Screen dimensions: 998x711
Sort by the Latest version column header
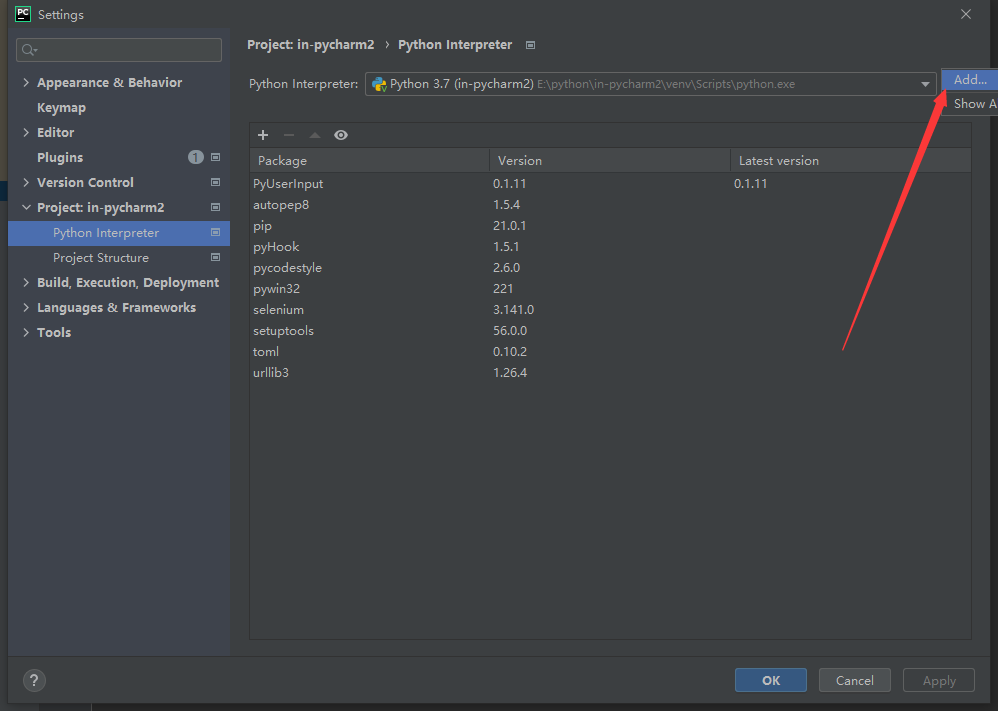[851, 160]
